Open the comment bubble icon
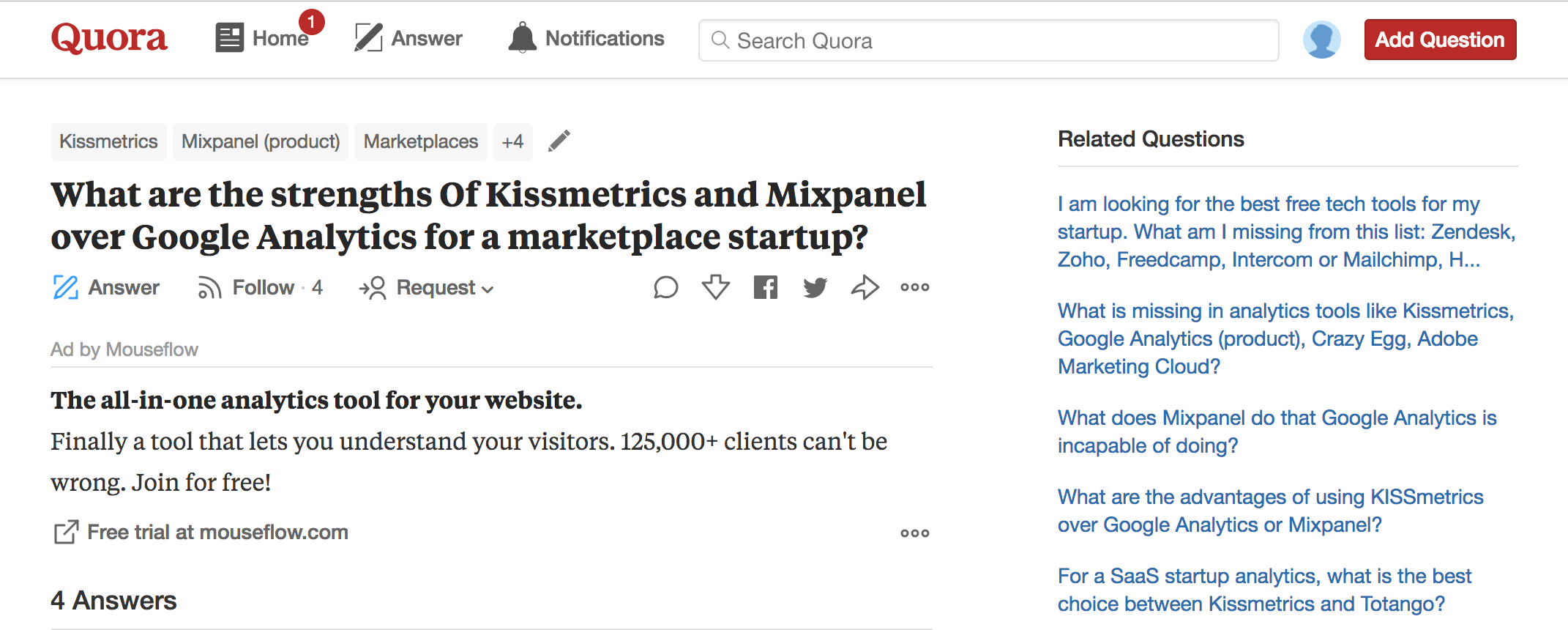 (665, 287)
